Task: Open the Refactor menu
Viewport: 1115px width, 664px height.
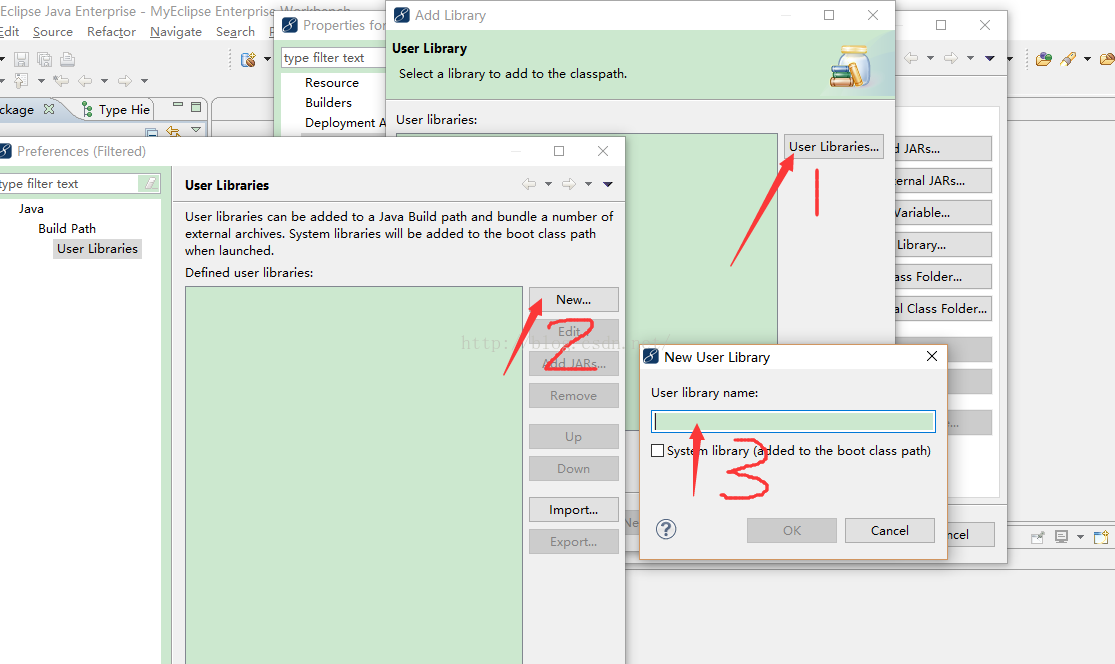Action: tap(111, 32)
